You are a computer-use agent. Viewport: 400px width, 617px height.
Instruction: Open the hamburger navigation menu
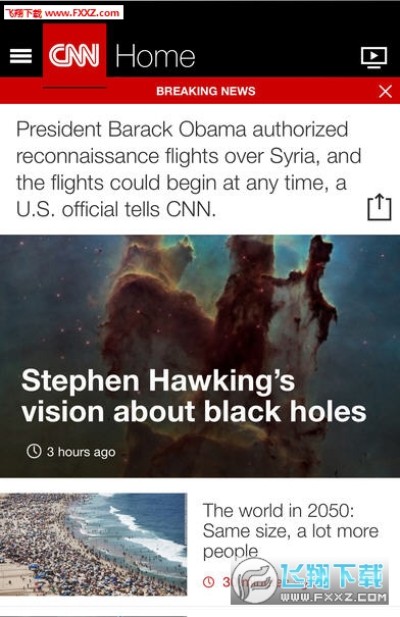pyautogui.click(x=21, y=56)
